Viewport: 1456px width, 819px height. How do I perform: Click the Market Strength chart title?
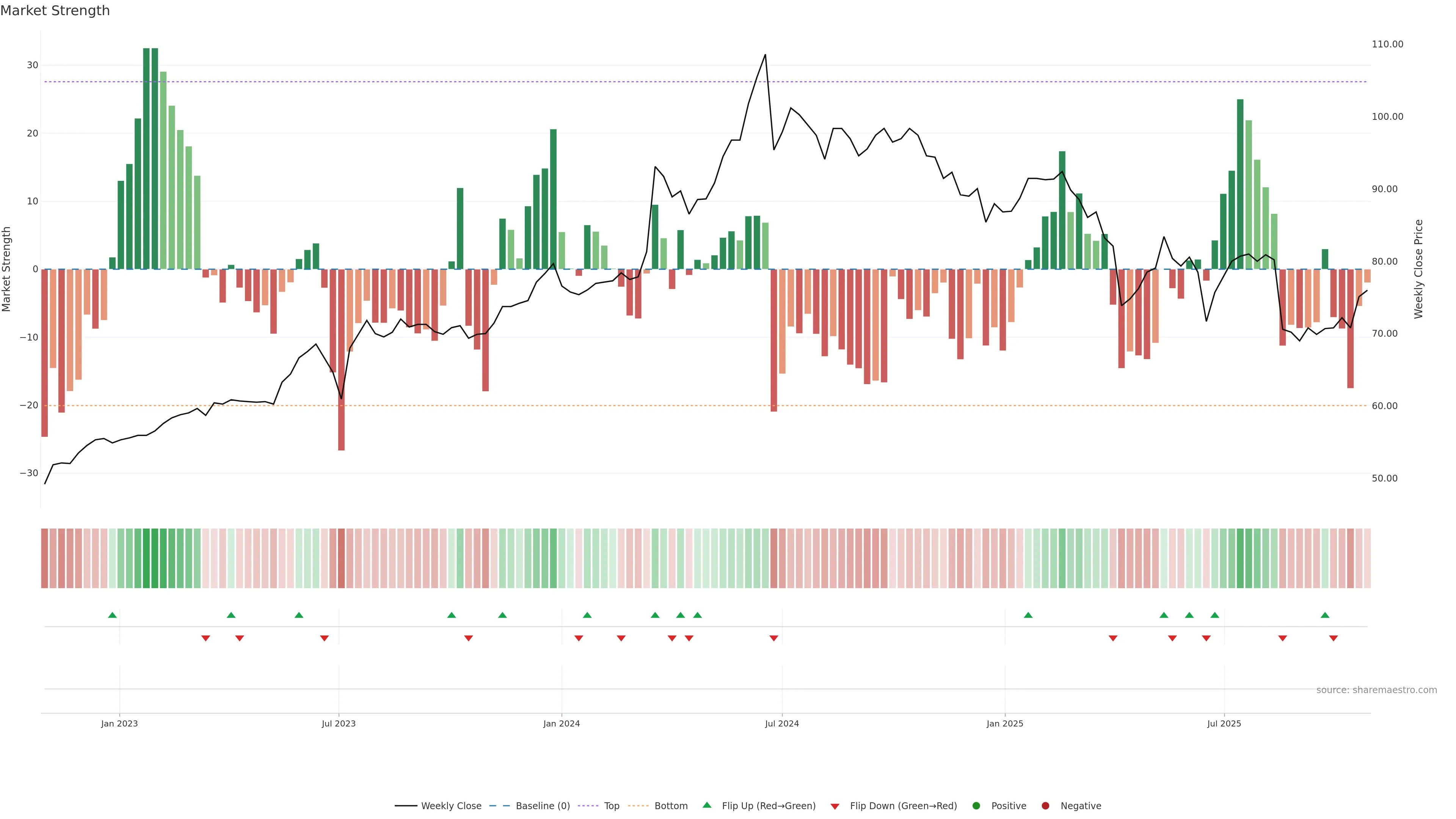tap(55, 11)
